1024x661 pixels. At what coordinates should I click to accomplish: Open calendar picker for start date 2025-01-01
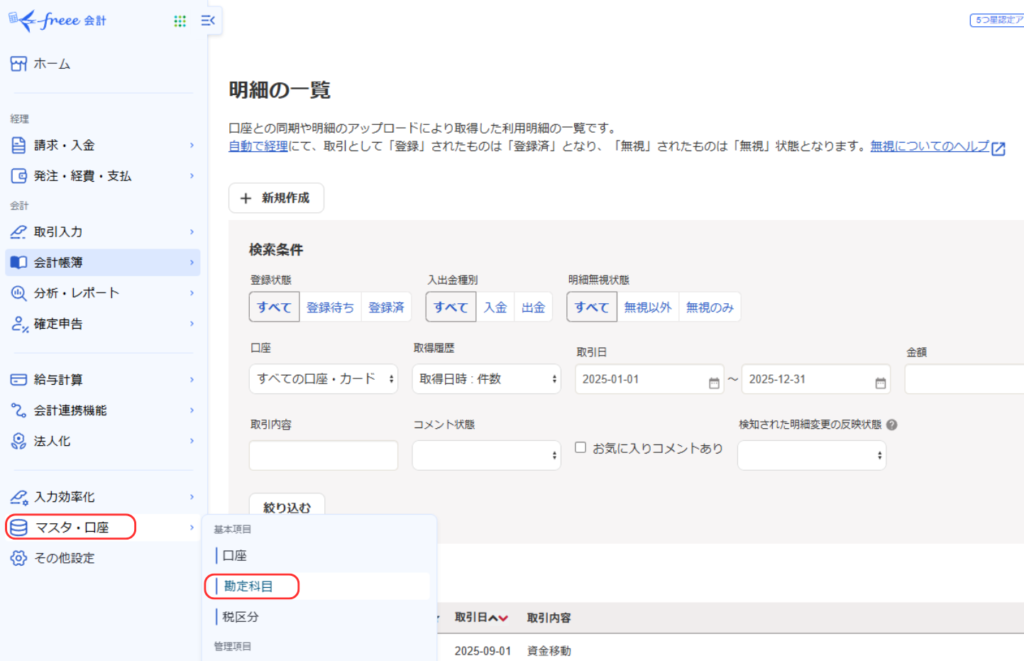pos(714,380)
